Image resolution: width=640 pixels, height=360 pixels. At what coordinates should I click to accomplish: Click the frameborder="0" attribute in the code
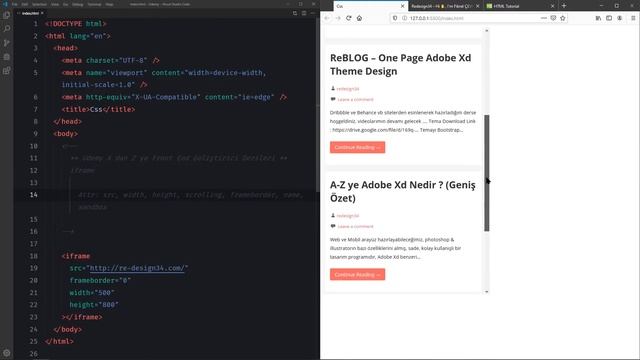tap(100, 280)
